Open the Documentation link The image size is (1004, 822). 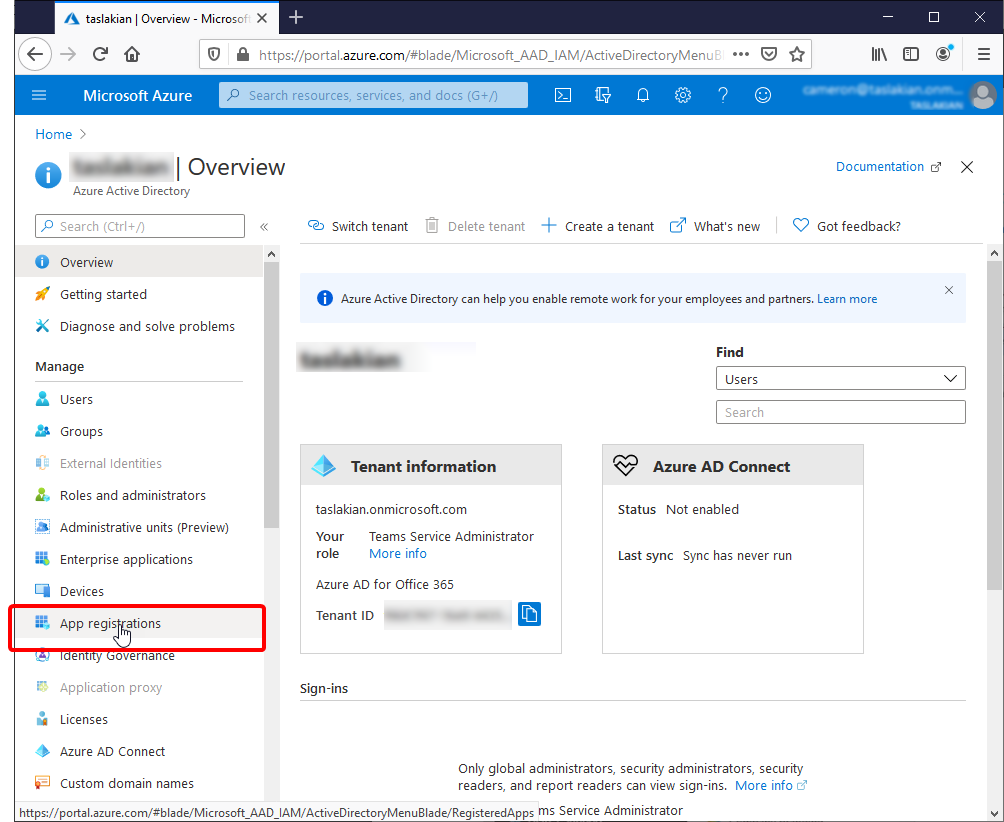click(889, 167)
